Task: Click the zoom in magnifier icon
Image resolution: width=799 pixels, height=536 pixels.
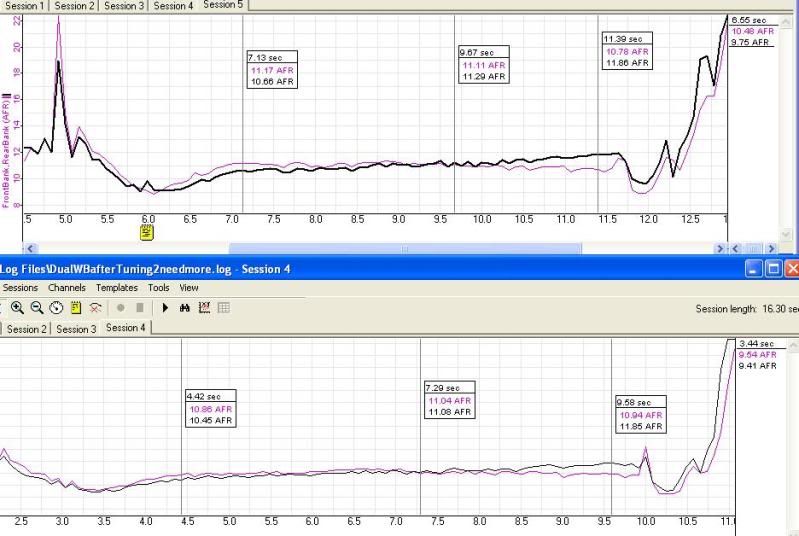Action: point(18,308)
